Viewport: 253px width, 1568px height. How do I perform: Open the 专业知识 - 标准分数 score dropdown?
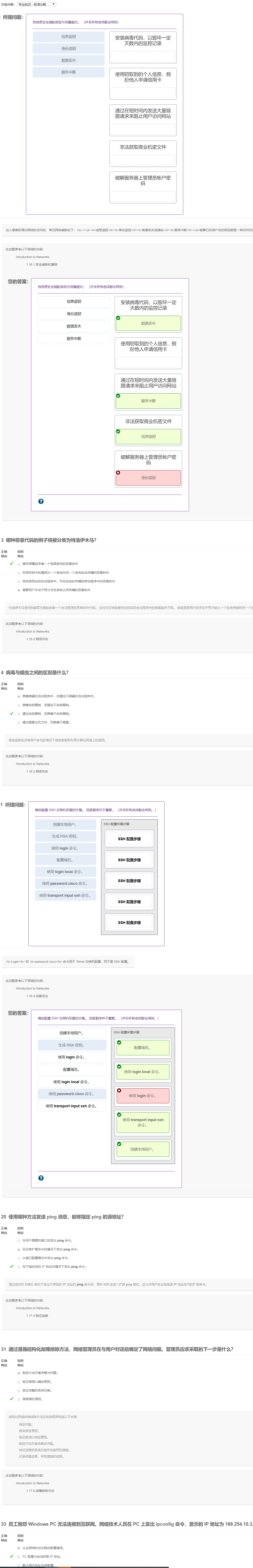pyautogui.click(x=36, y=4)
